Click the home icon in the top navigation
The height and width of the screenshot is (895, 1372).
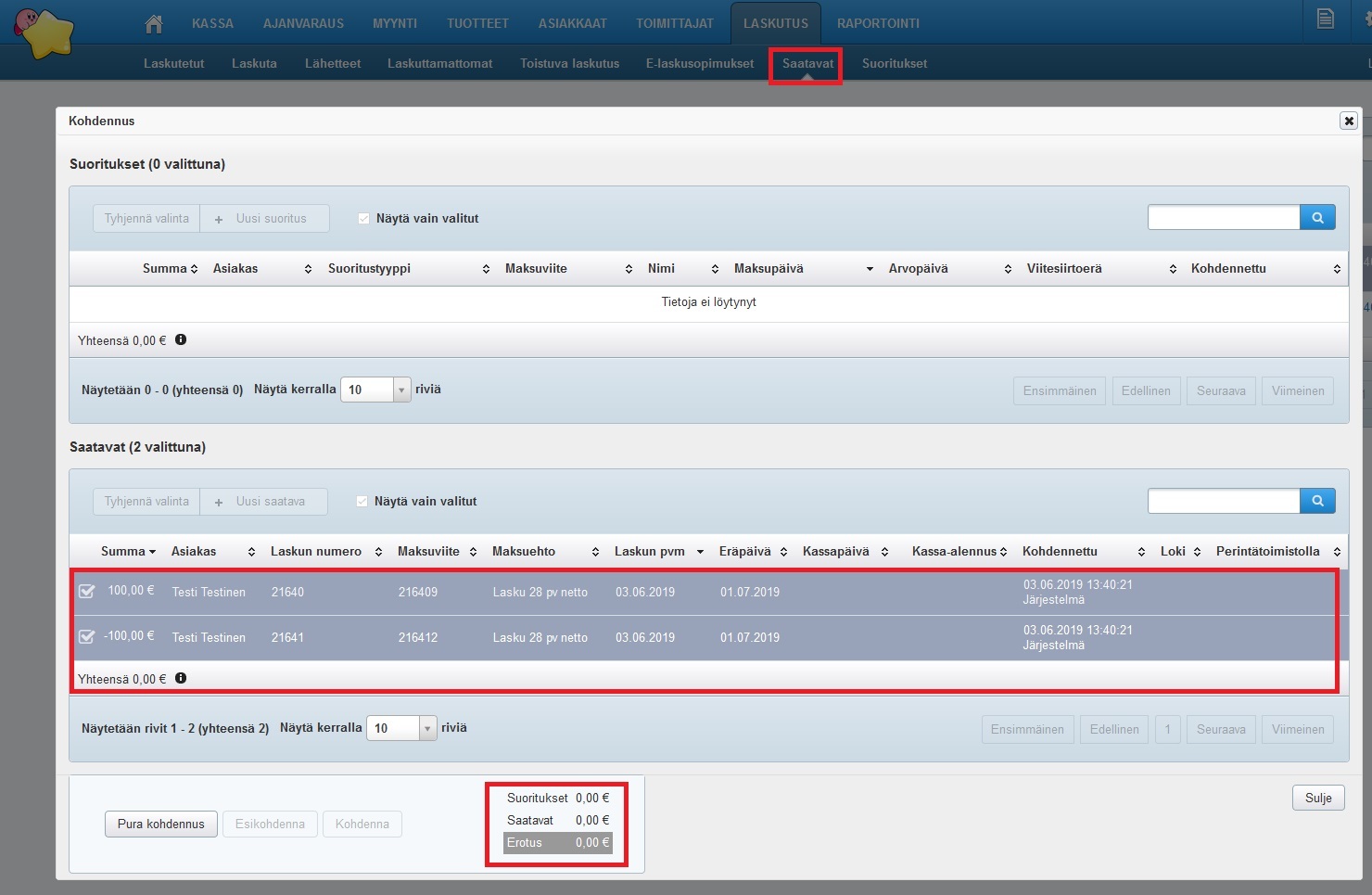154,23
